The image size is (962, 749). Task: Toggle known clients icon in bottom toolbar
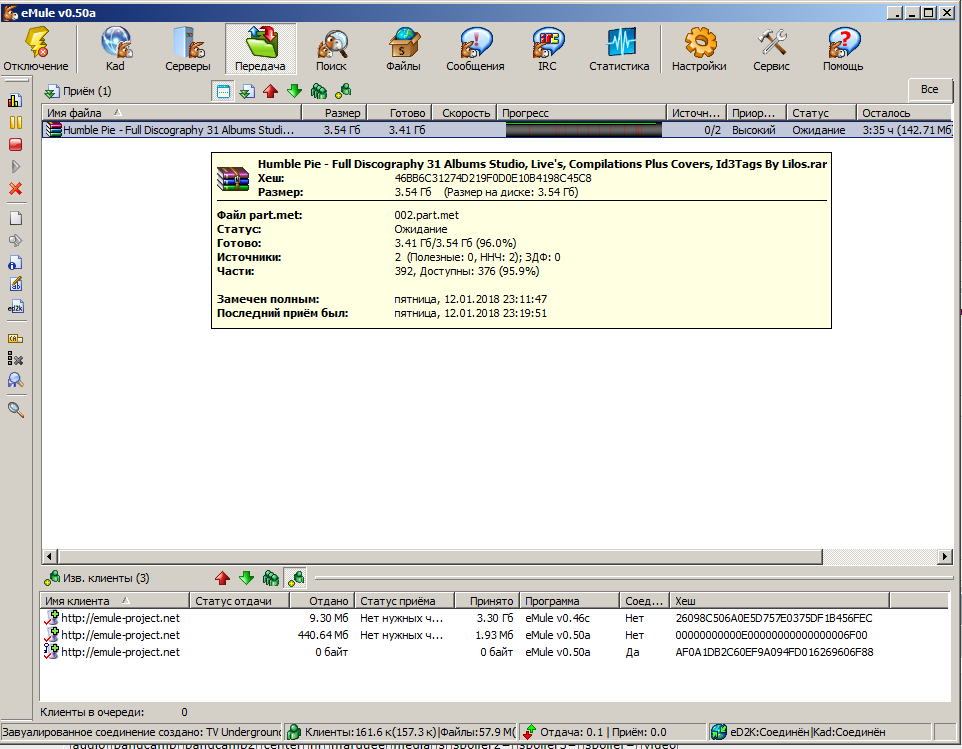click(296, 578)
